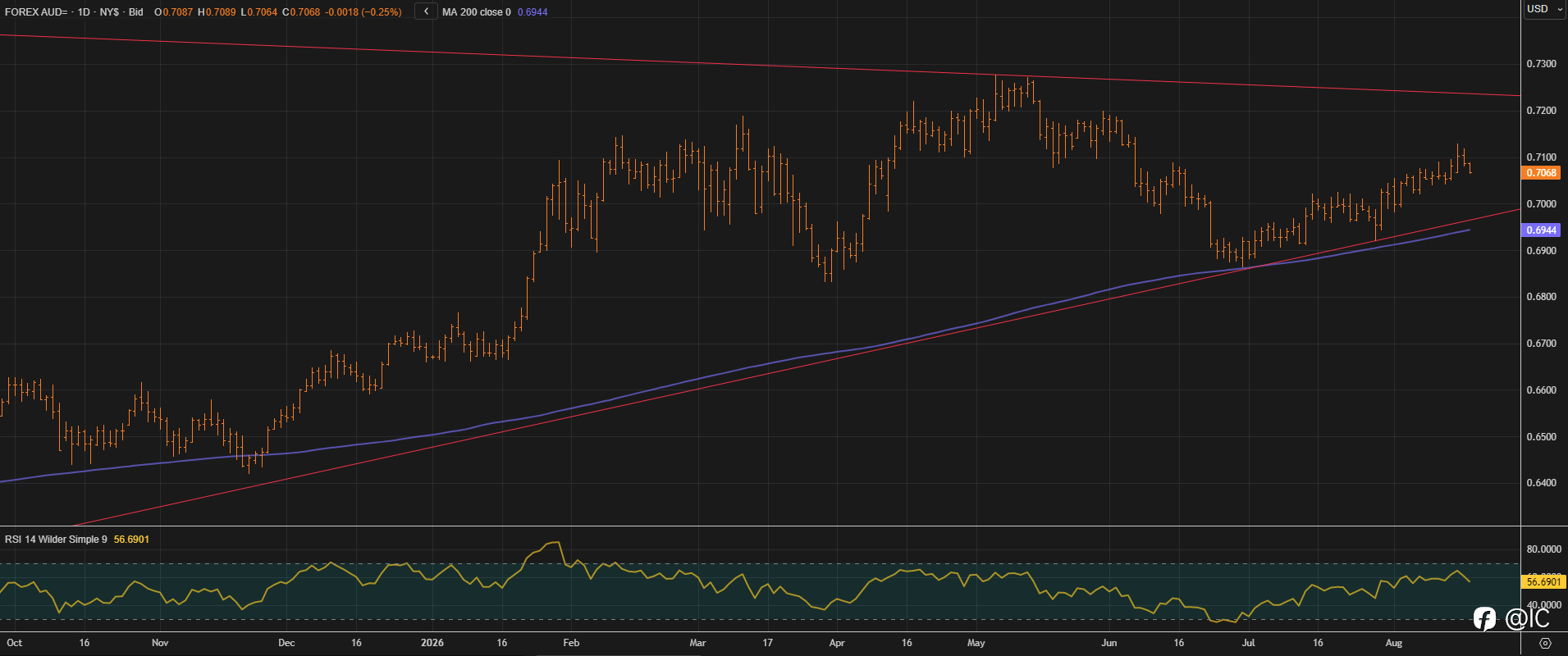1568x656 pixels.
Task: Click the 0.7200 price axis label
Action: tap(1541, 111)
